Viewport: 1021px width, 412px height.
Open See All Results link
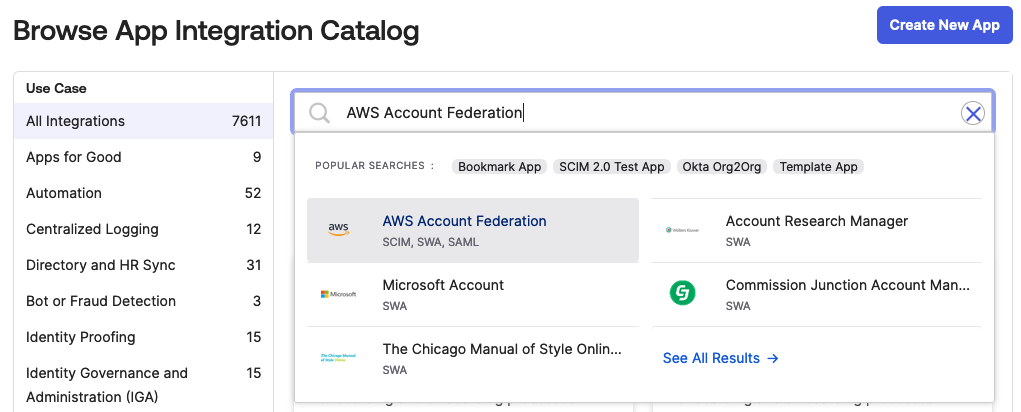click(x=720, y=358)
